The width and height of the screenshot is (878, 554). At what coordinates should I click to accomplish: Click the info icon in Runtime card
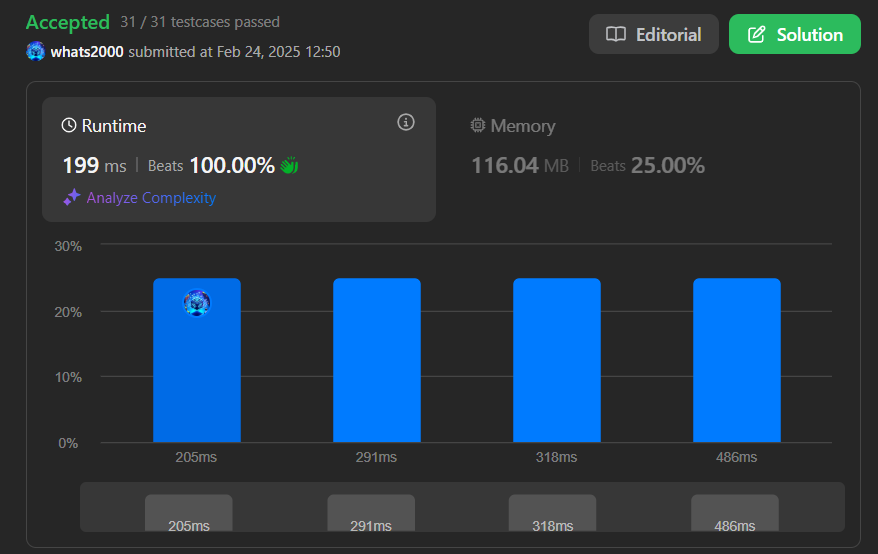[x=405, y=122]
